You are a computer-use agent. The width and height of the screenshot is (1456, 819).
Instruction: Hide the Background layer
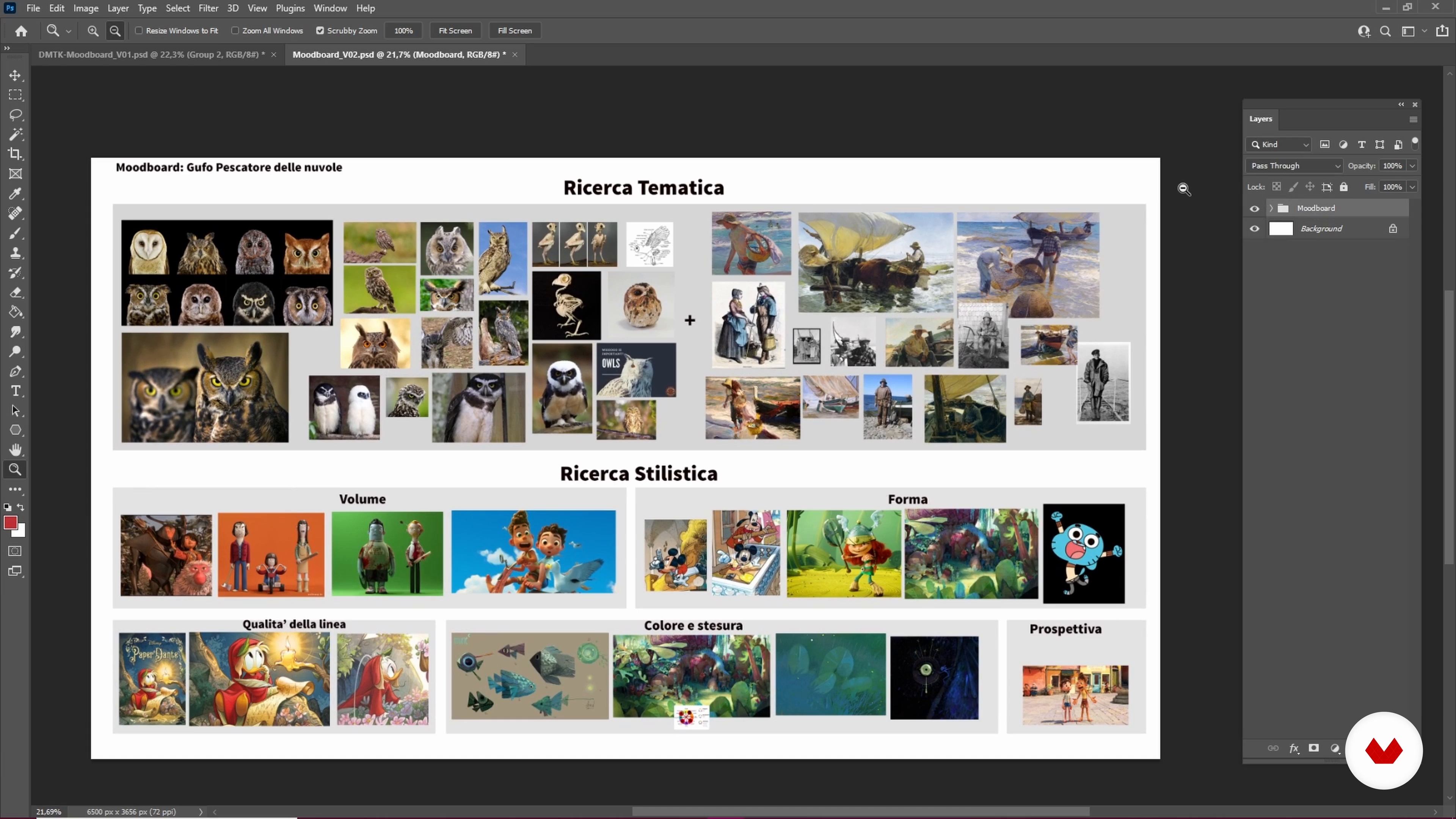tap(1254, 229)
